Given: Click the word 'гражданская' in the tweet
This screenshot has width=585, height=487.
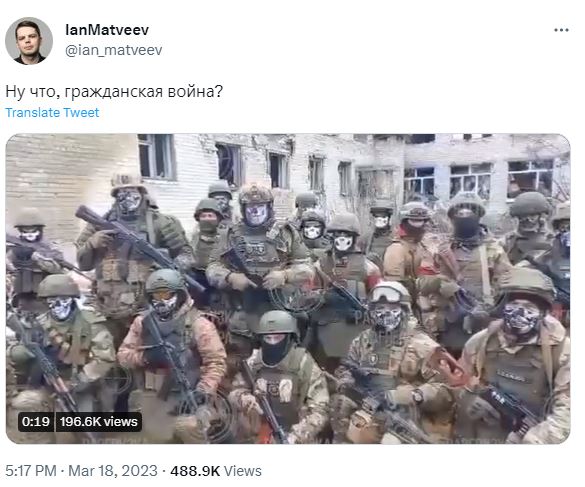Looking at the screenshot, I should pyautogui.click(x=114, y=92).
